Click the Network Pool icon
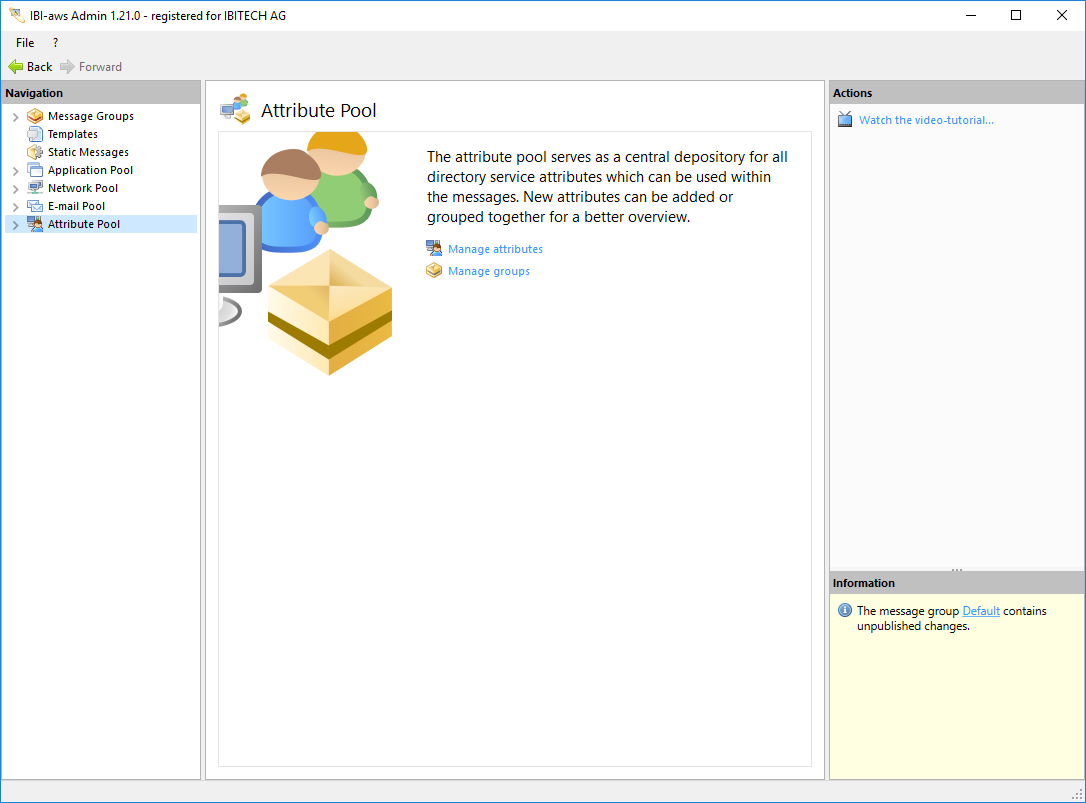Viewport: 1086px width, 803px height. (35, 188)
